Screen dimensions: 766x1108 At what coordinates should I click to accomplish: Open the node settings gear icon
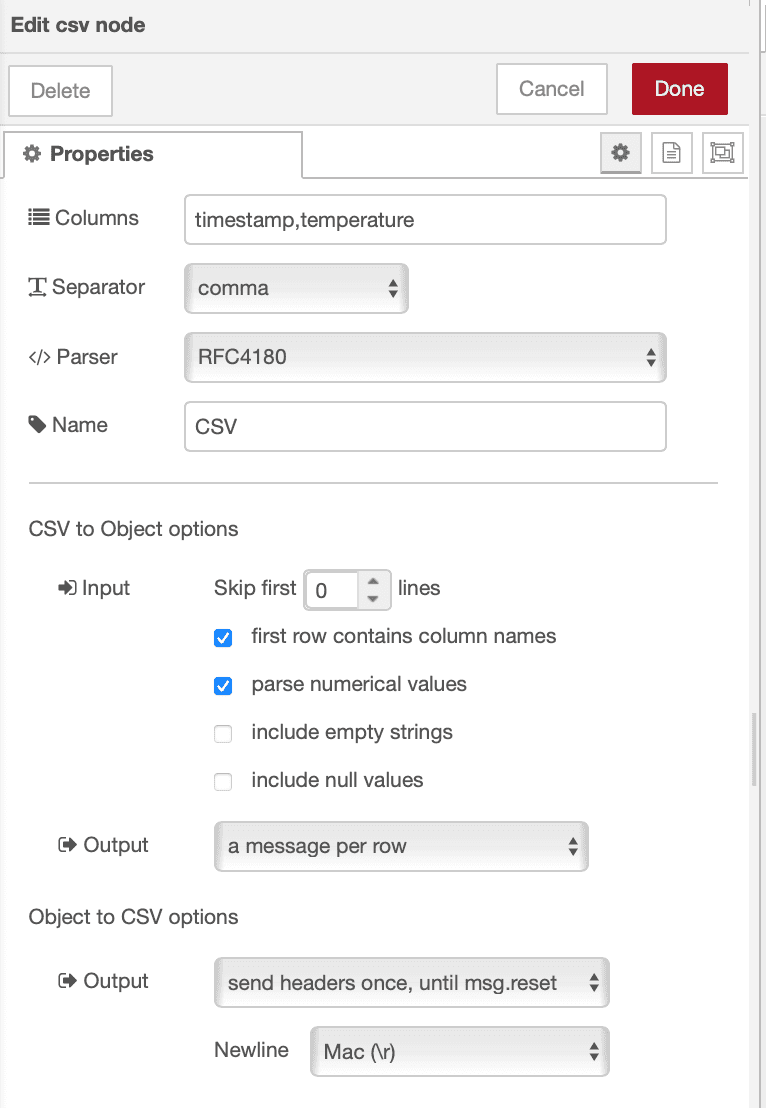(x=620, y=152)
